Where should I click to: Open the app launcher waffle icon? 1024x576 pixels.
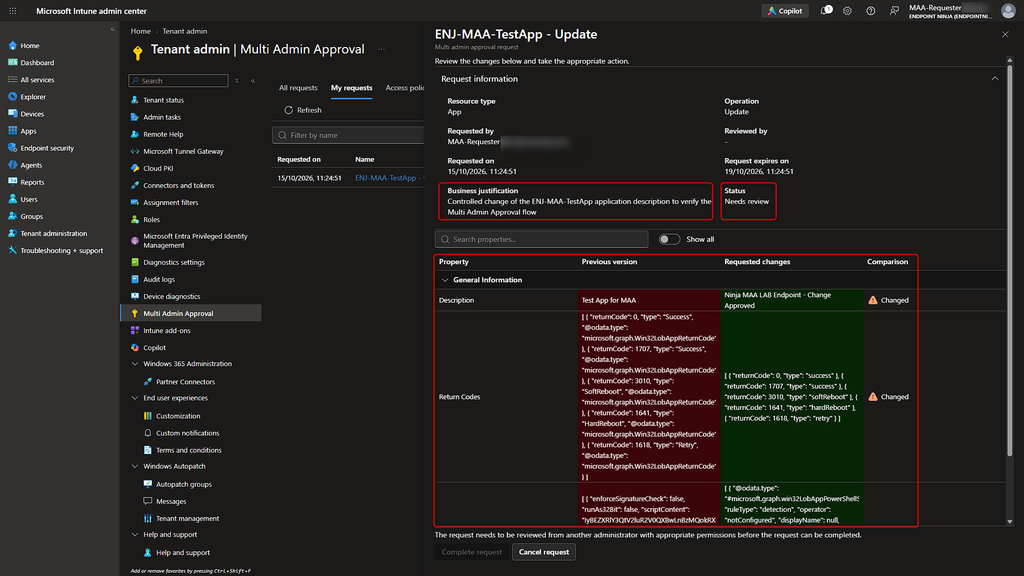coord(12,11)
